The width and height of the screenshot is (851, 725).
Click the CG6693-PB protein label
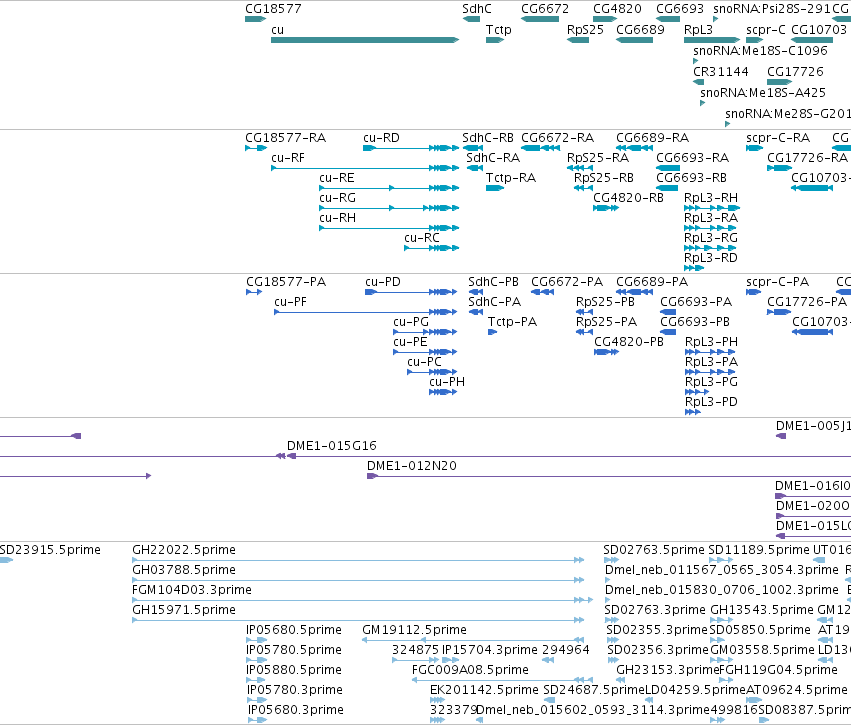click(x=695, y=322)
